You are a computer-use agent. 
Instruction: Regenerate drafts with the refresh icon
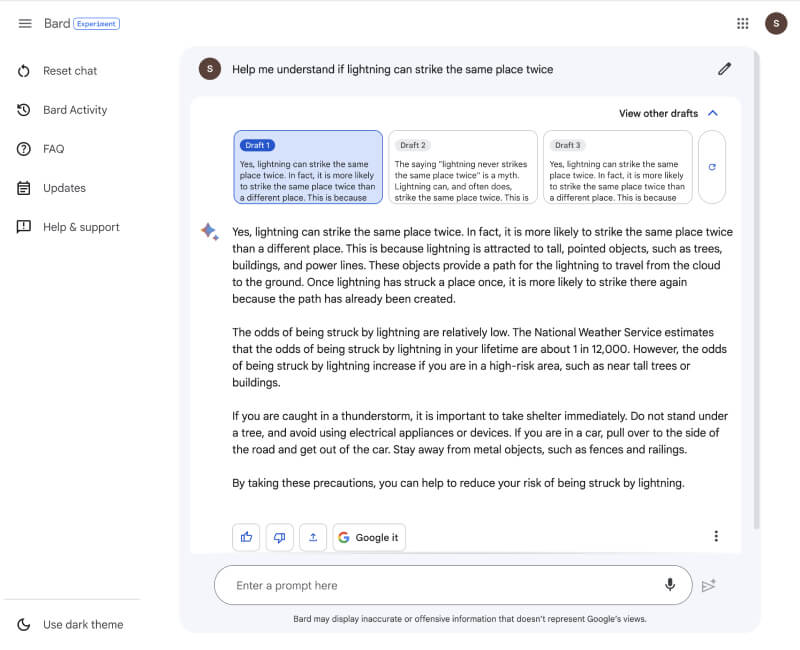pyautogui.click(x=712, y=167)
